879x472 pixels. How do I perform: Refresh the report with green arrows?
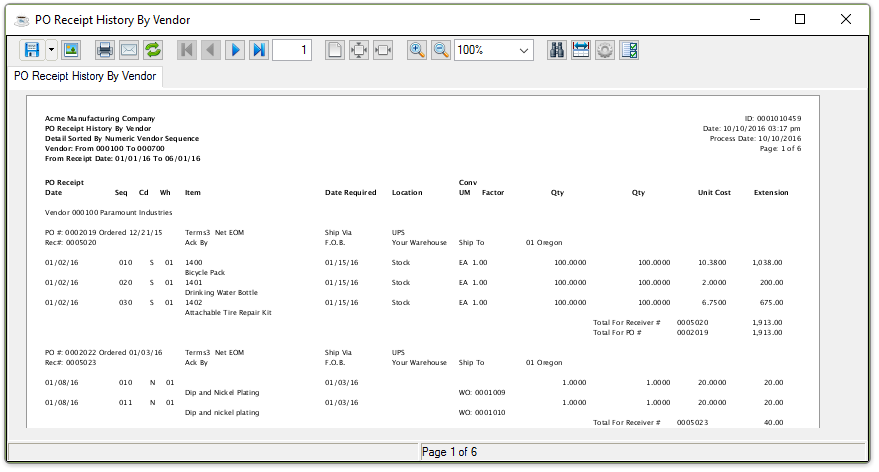tap(153, 50)
